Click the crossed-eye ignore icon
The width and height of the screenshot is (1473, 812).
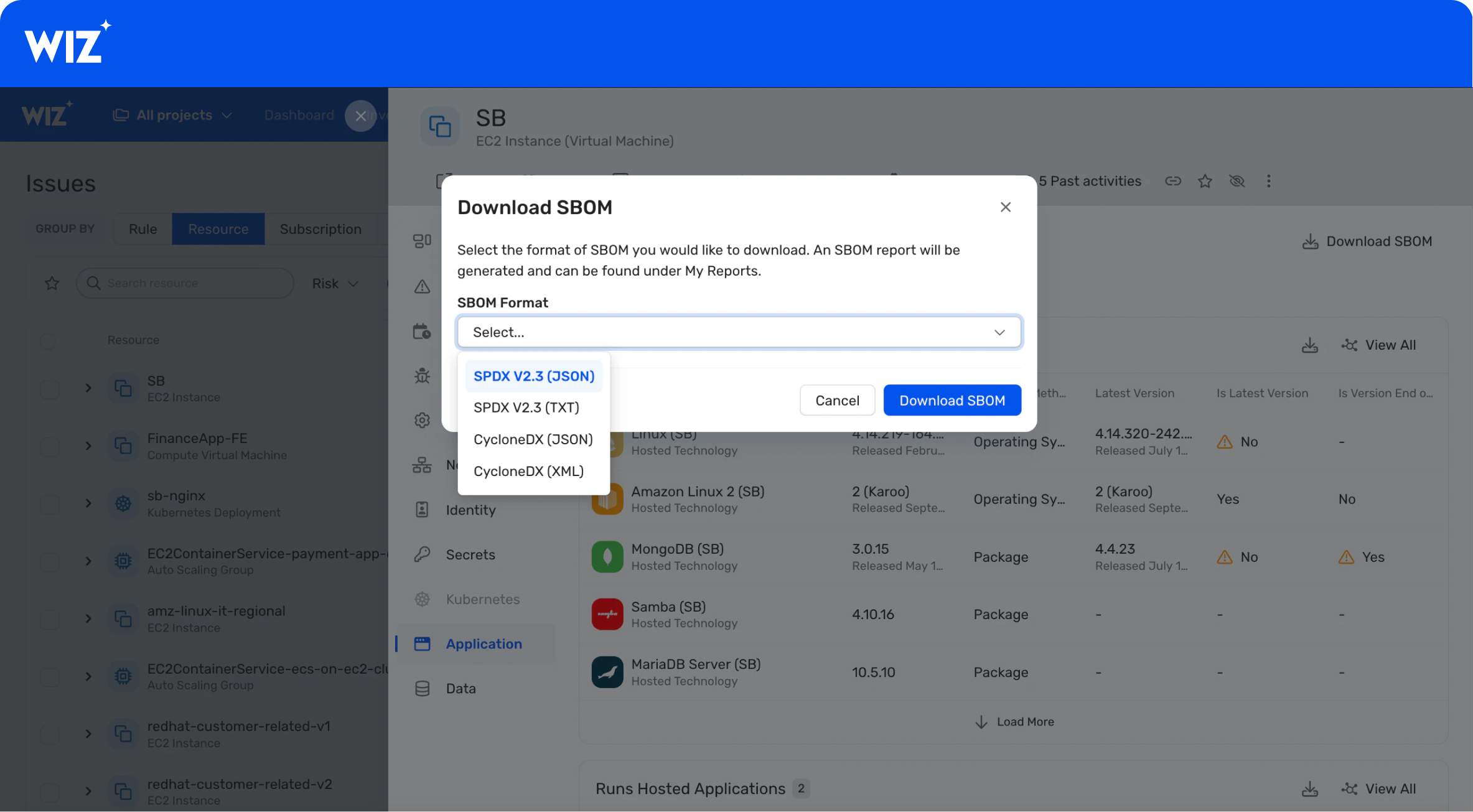(1237, 181)
